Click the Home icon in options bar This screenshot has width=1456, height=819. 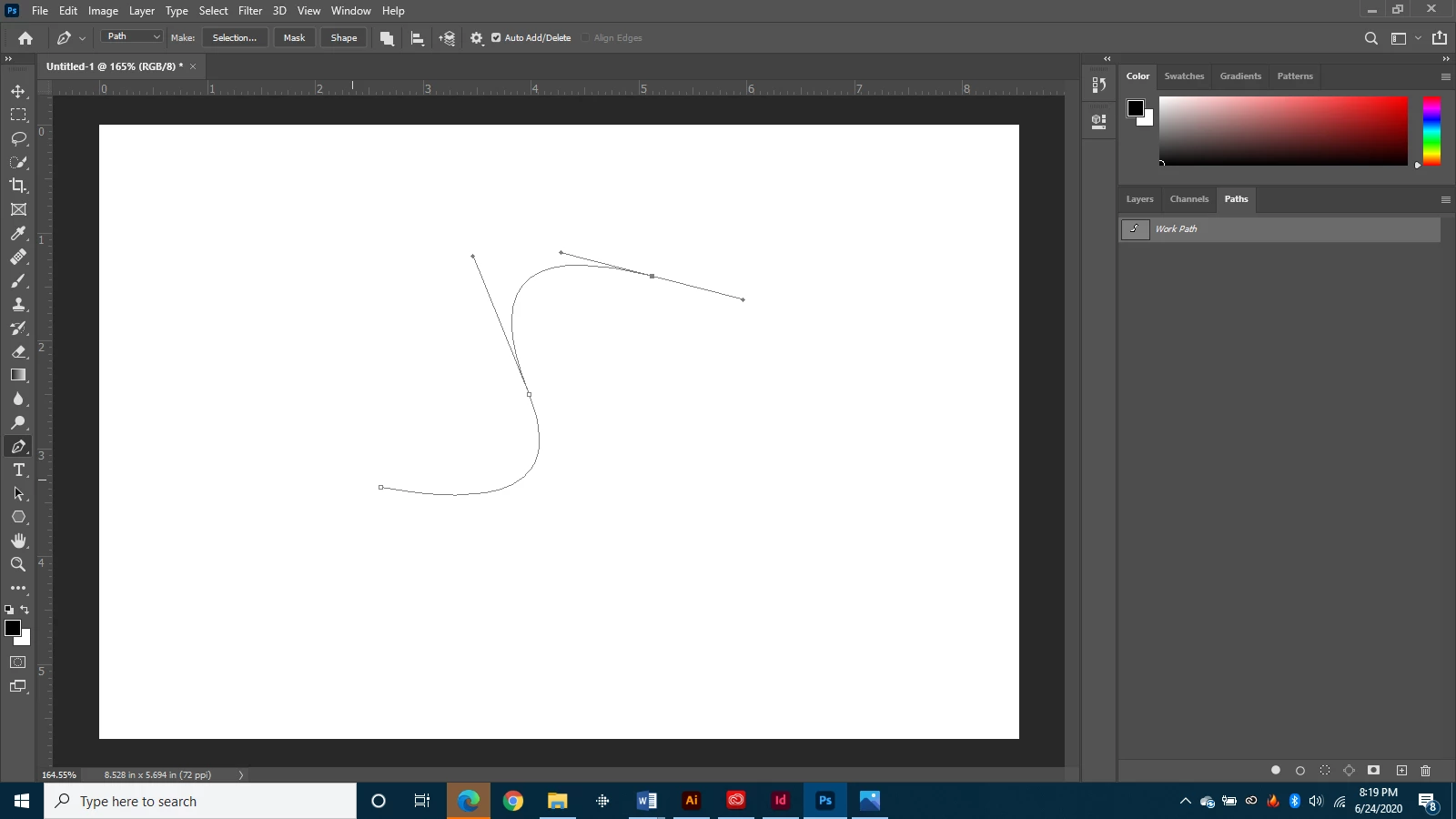(x=25, y=38)
